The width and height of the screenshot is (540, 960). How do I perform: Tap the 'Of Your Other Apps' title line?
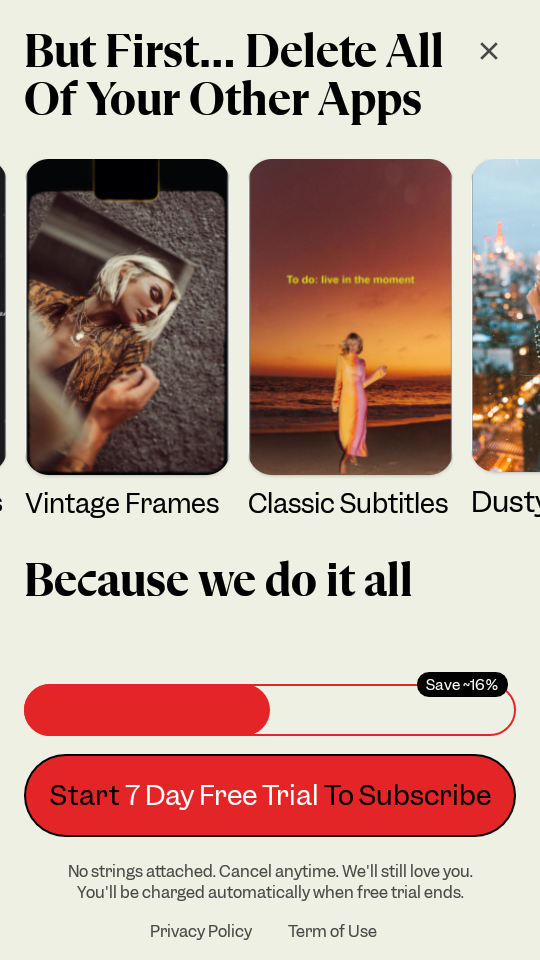tap(223, 99)
